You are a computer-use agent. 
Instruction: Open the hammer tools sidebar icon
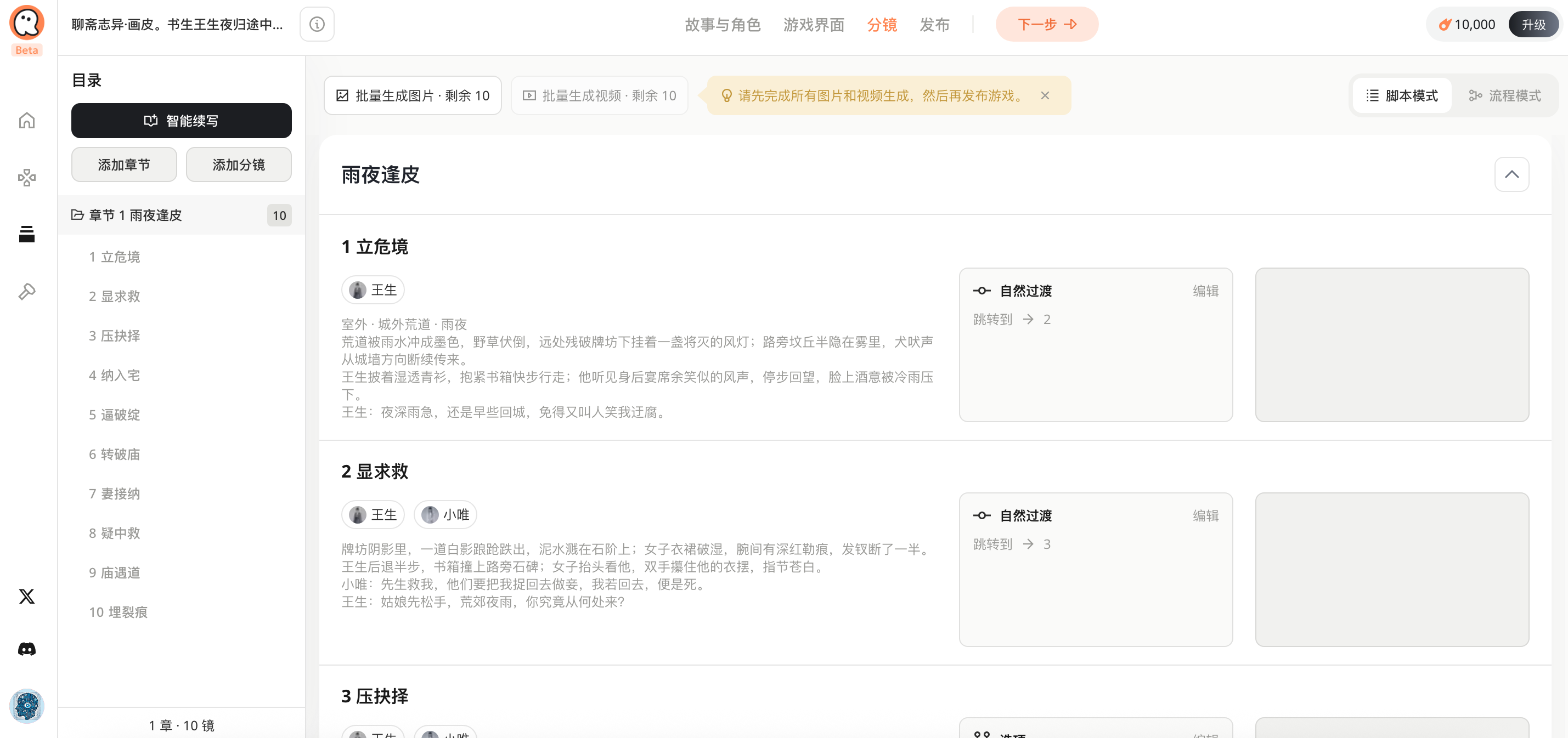click(27, 292)
